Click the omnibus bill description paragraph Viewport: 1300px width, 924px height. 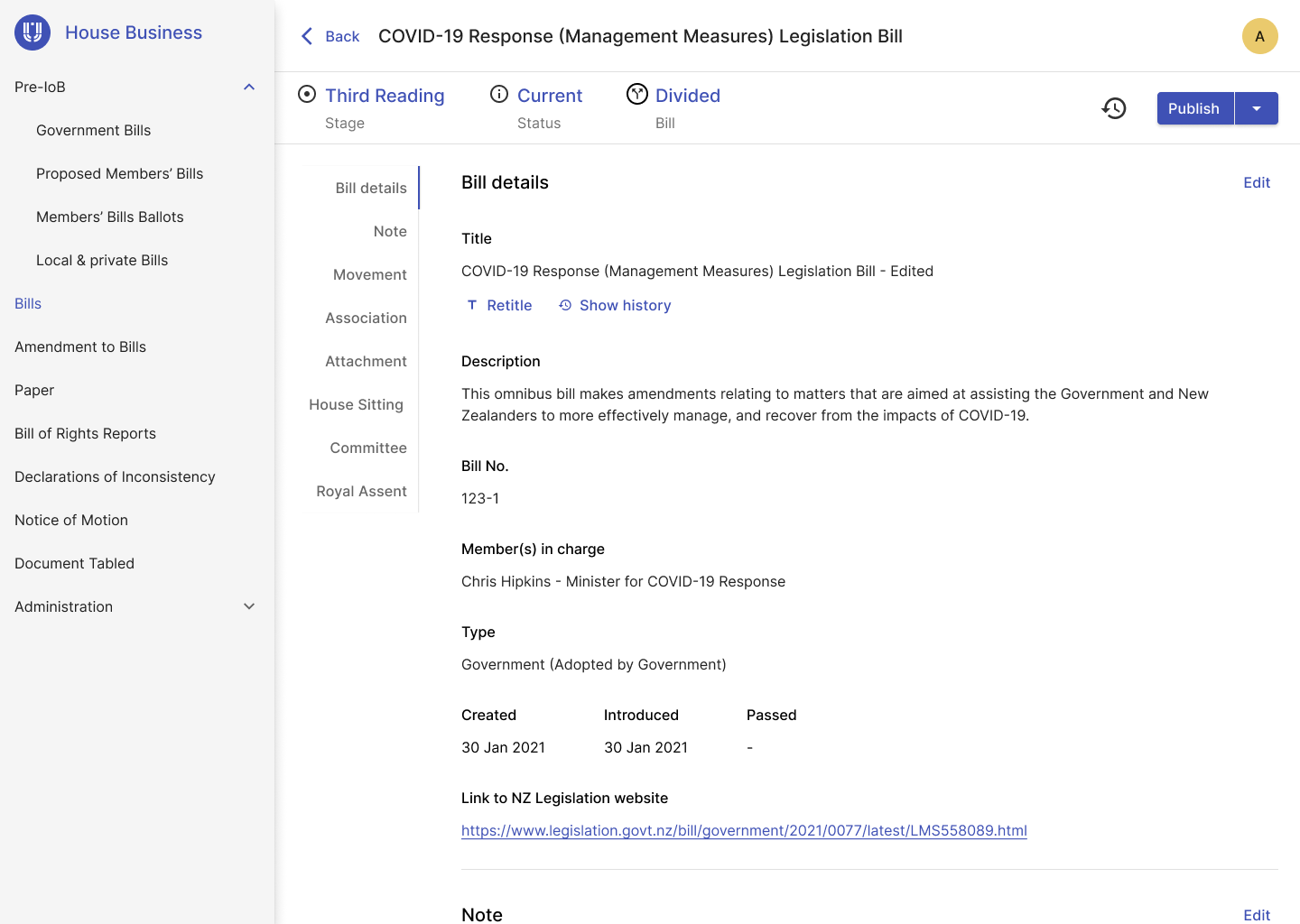[835, 404]
